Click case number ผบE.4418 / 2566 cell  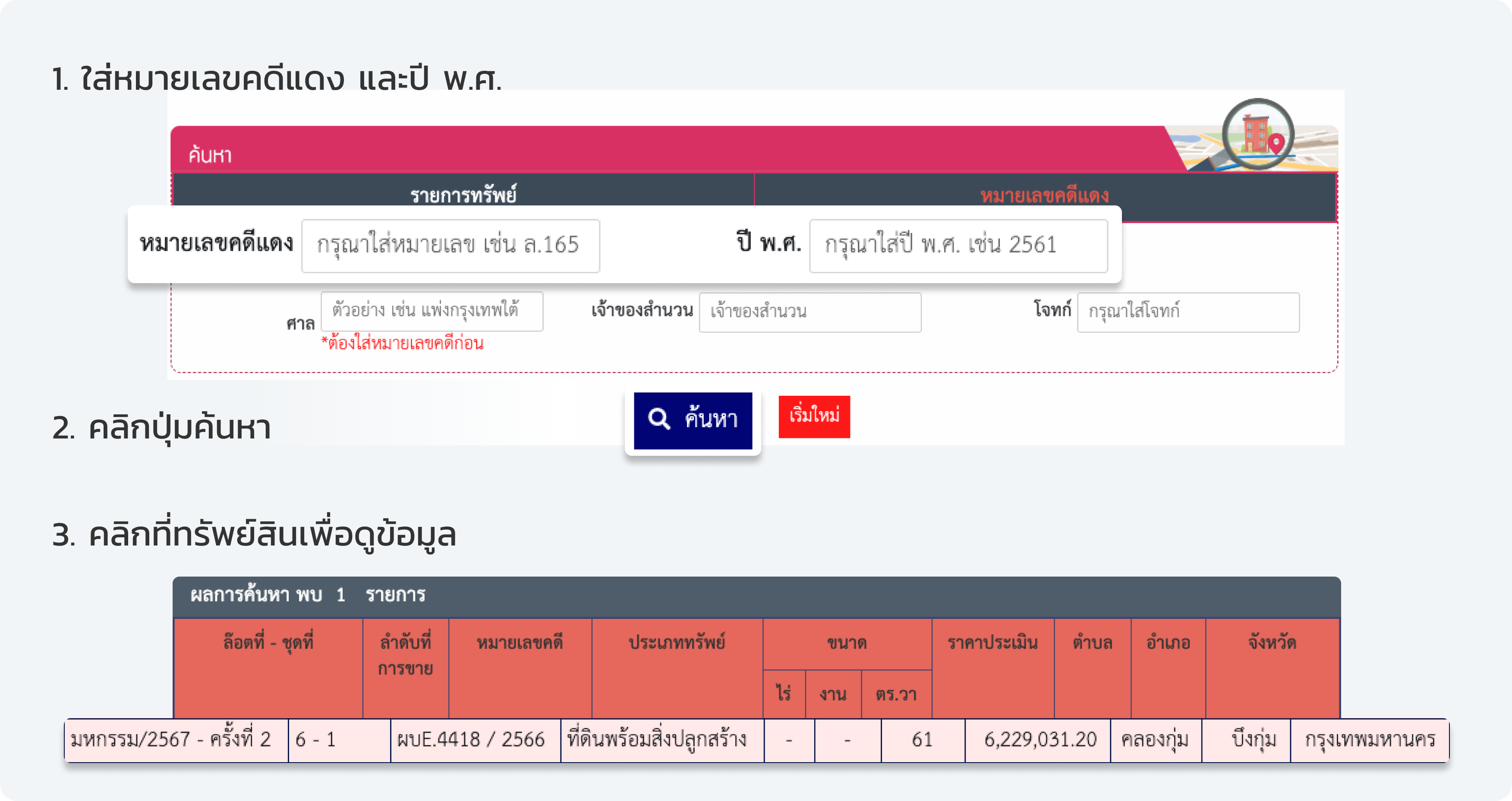(x=471, y=740)
